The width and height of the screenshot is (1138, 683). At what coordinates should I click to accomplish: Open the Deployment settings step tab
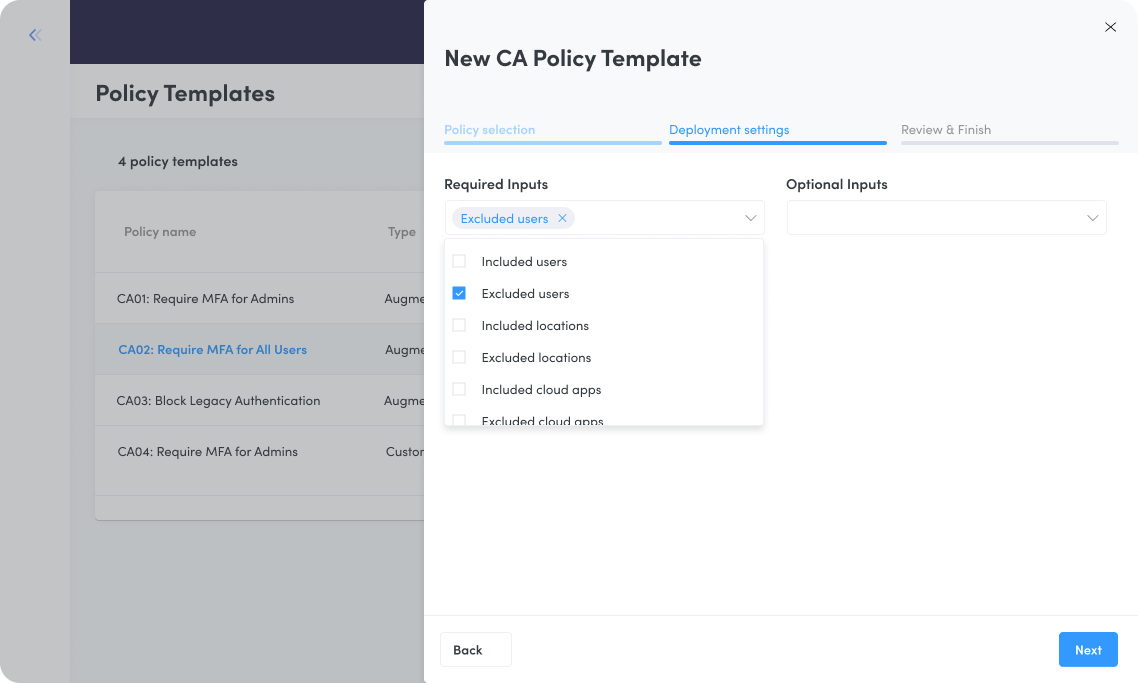pyautogui.click(x=729, y=129)
